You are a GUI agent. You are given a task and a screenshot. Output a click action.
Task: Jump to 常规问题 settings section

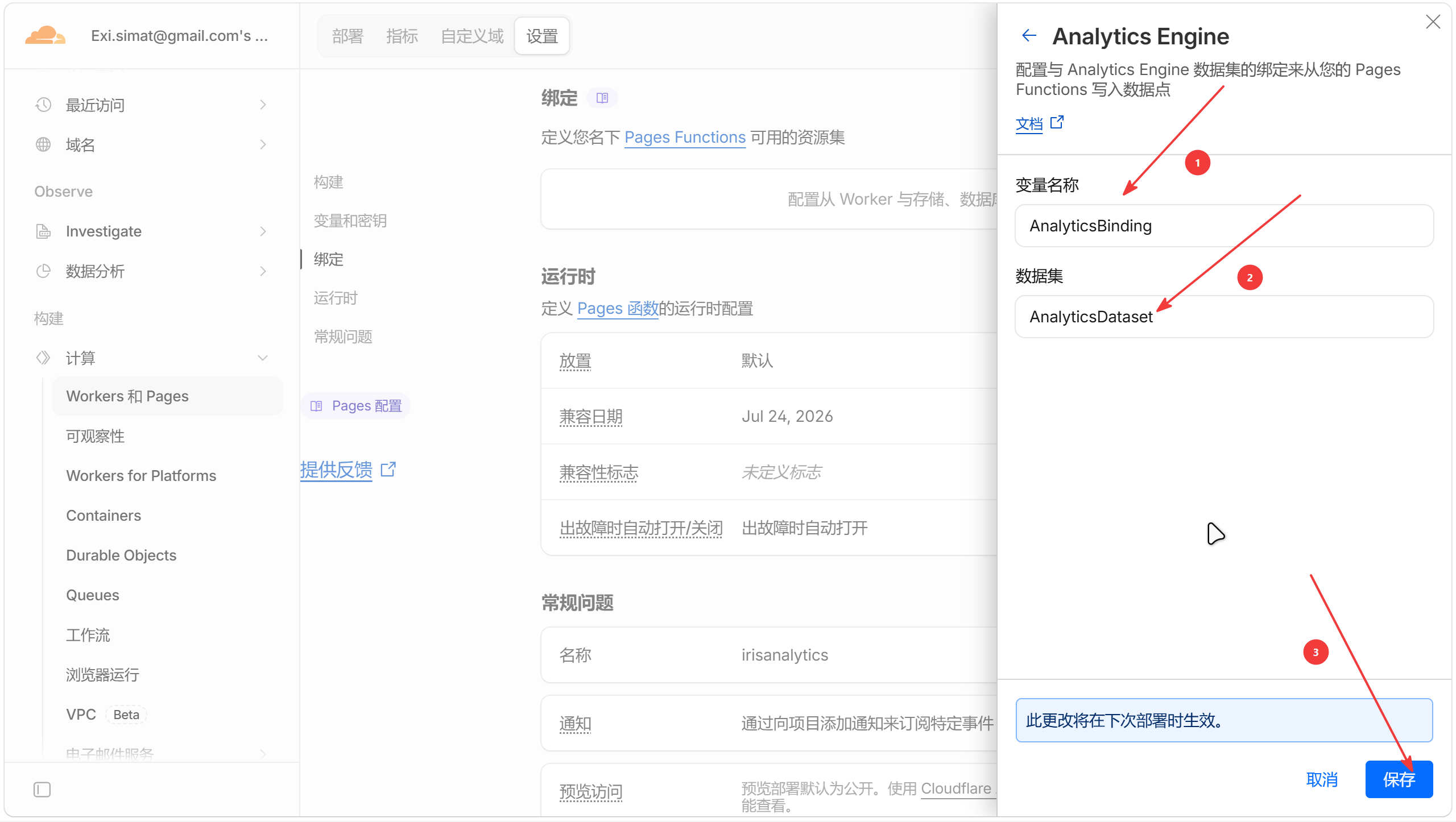(x=343, y=337)
